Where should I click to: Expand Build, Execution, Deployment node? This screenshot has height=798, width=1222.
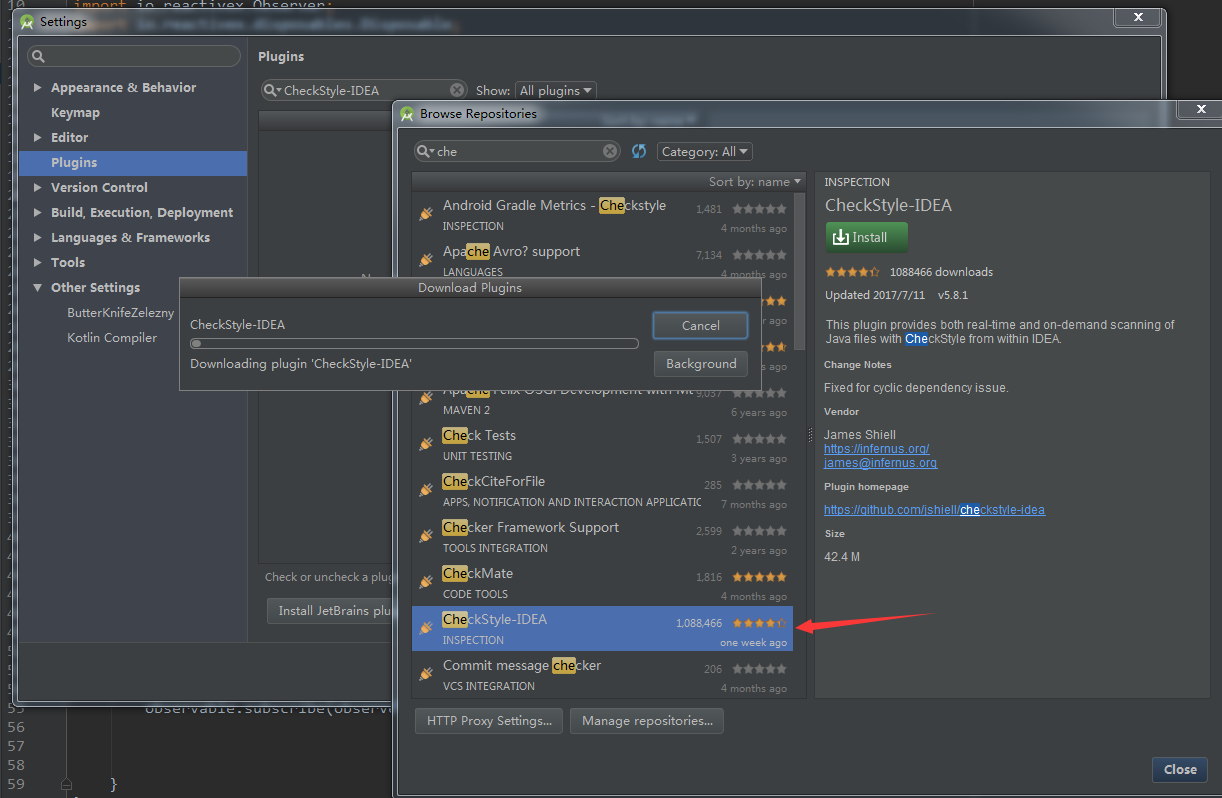38,213
